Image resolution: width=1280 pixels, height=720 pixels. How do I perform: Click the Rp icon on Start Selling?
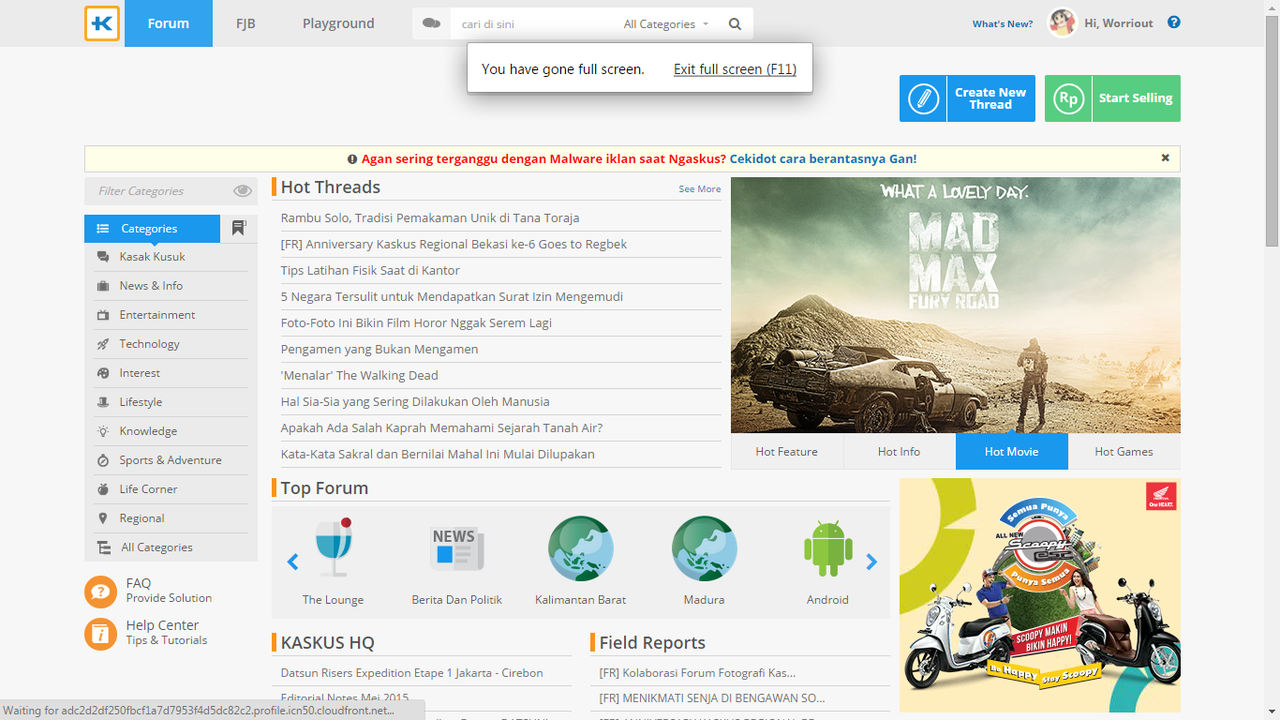1069,99
